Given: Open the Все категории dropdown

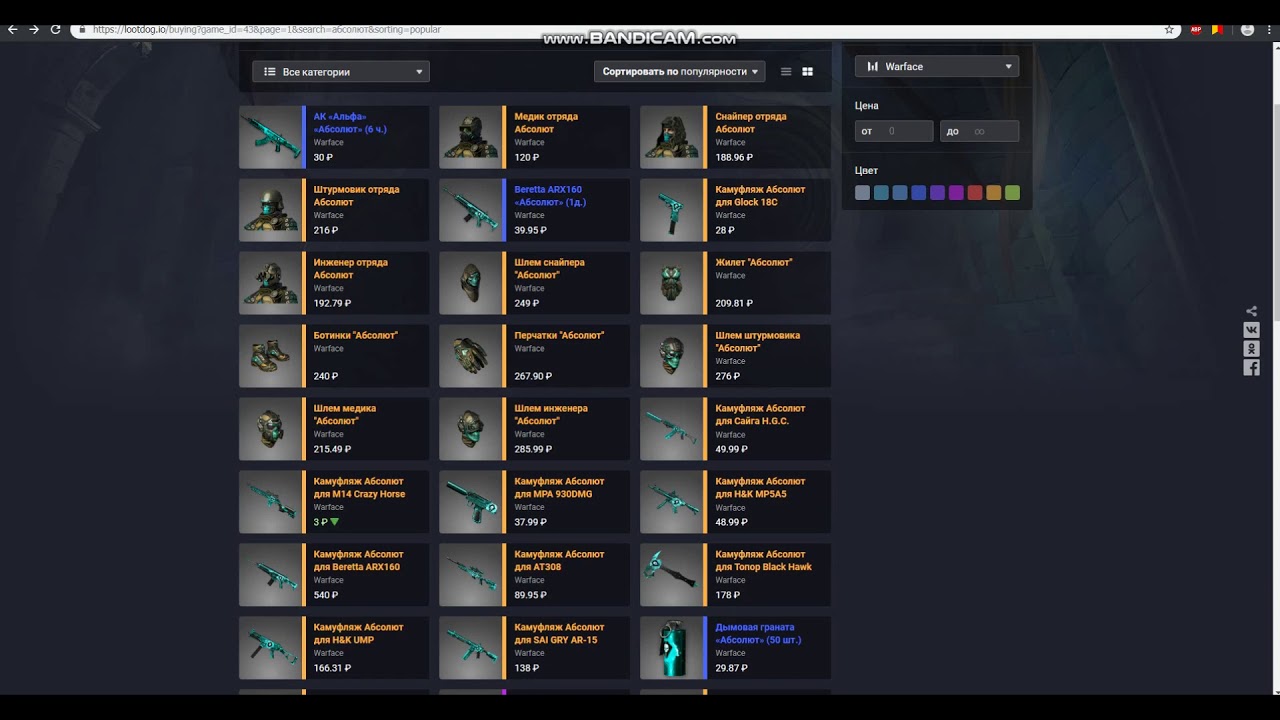Looking at the screenshot, I should tap(341, 72).
